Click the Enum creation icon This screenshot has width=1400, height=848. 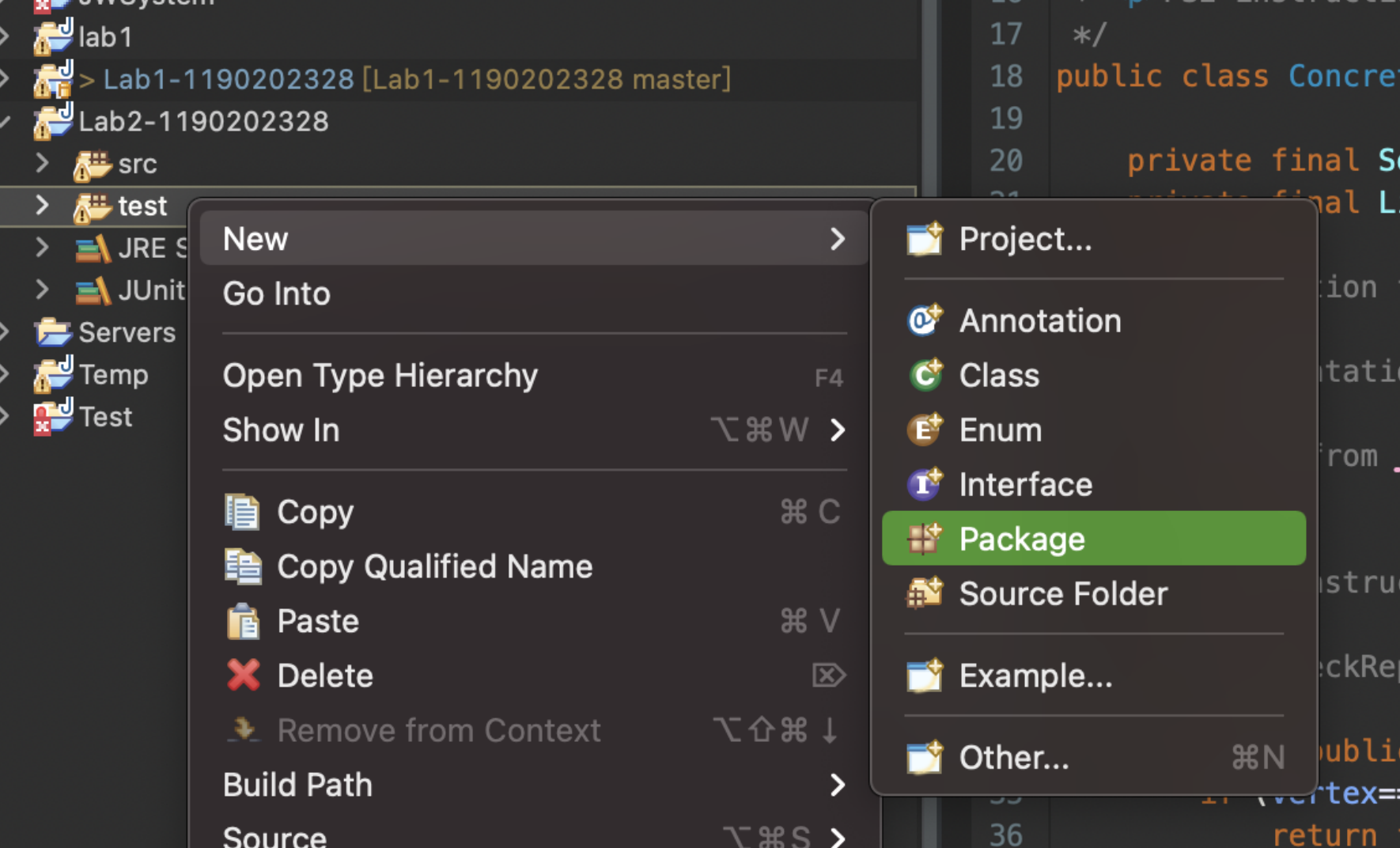click(x=924, y=430)
